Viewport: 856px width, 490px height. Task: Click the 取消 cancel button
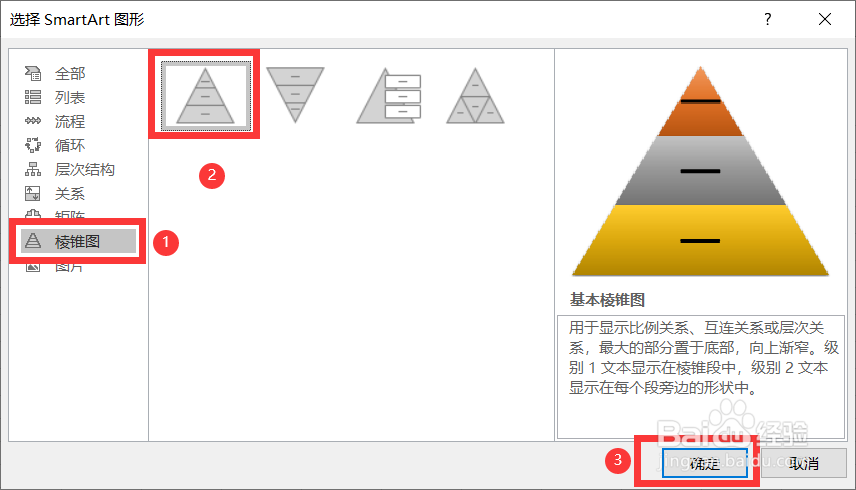[804, 463]
